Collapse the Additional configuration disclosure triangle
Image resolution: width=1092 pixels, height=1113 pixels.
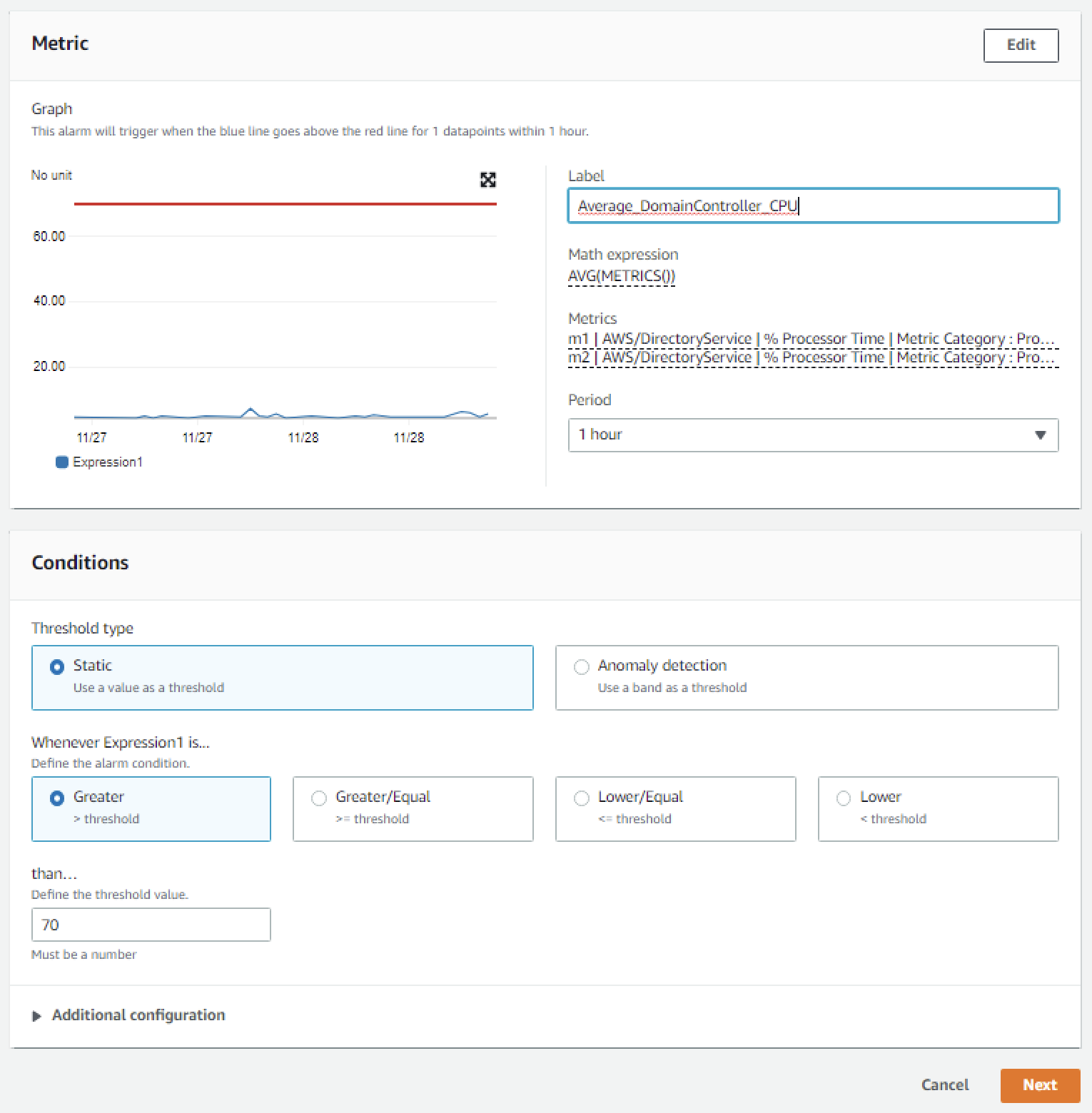click(x=37, y=1016)
